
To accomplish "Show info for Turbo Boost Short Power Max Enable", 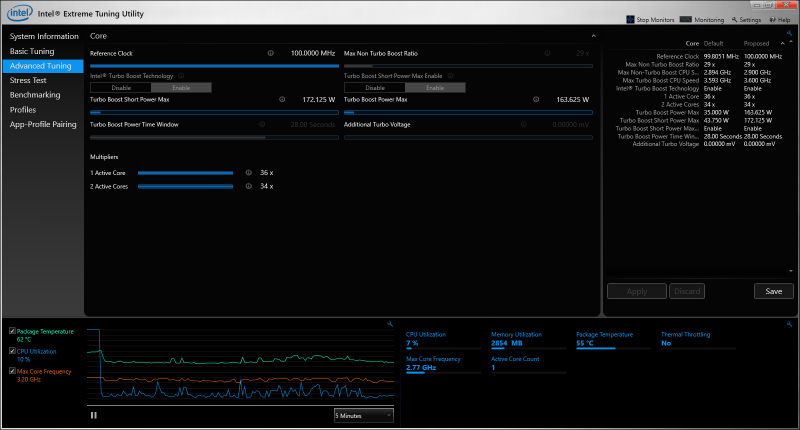I will 451,75.
